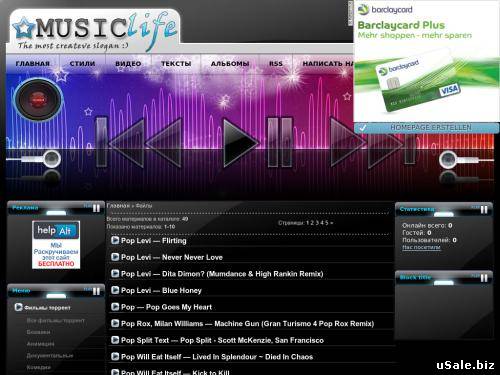Collapse the Реклама block with its pause icon

tap(96, 209)
